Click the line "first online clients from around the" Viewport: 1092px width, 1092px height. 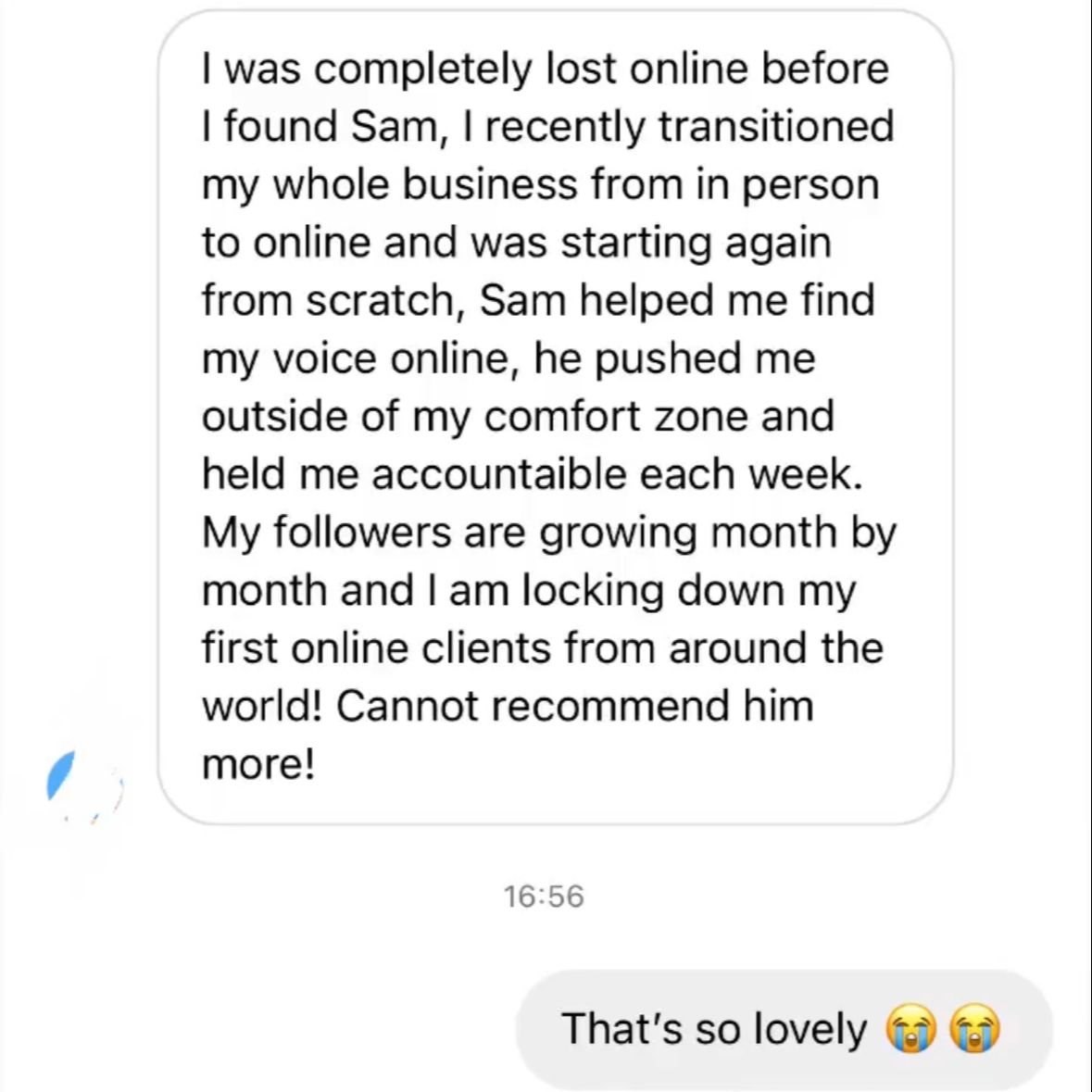coord(543,647)
